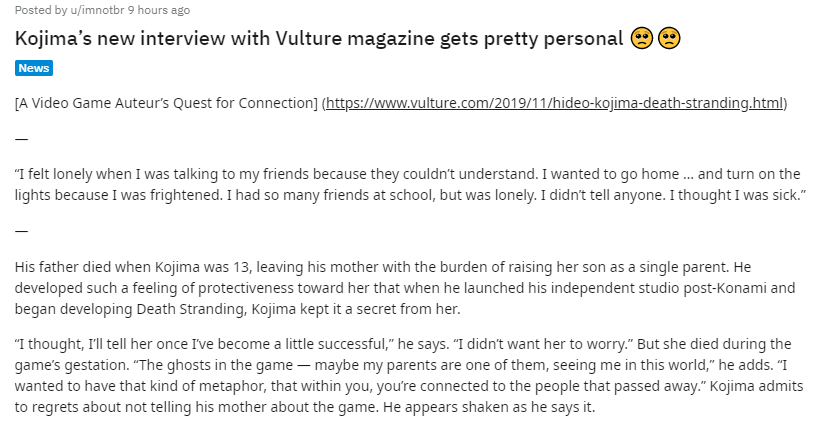The height and width of the screenshot is (429, 836).
Task: Open the vulture.com Death Stranding article link
Action: (554, 103)
